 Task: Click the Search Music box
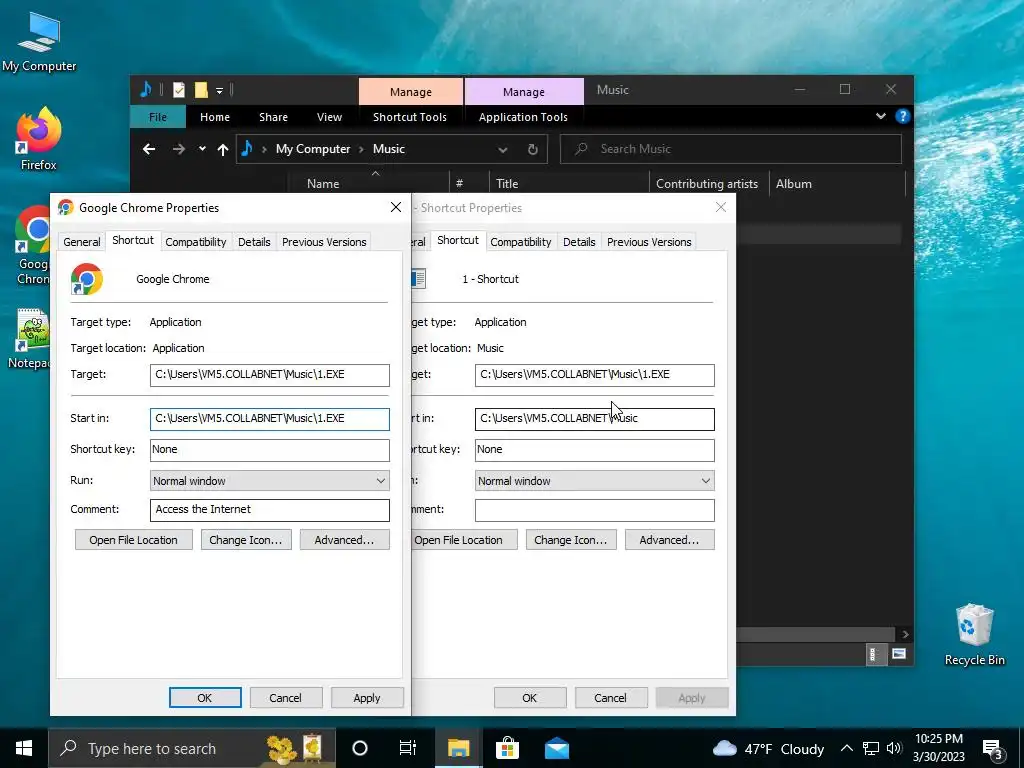[x=731, y=149]
